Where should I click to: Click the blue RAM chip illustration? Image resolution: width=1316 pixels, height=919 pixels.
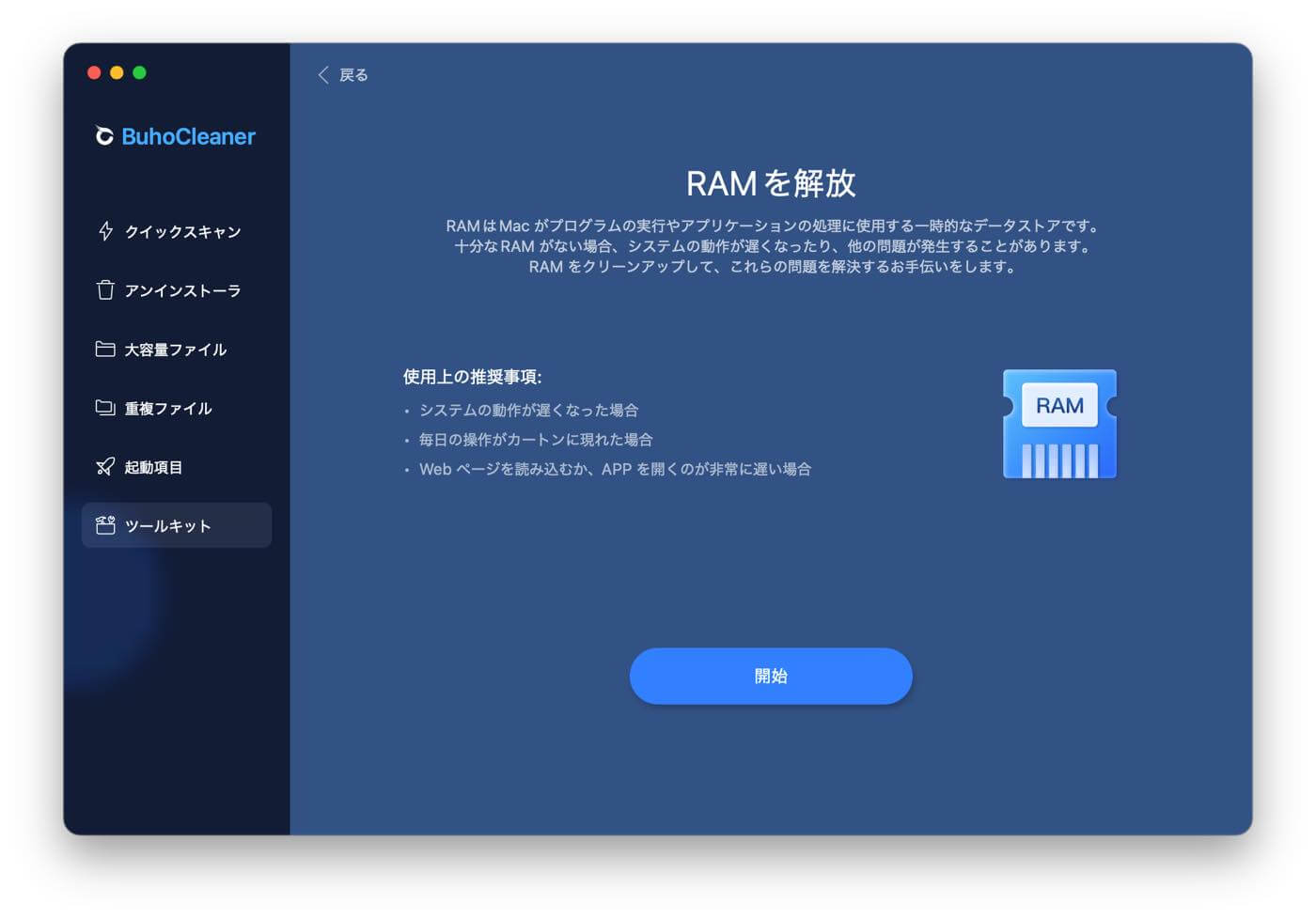pyautogui.click(x=1058, y=424)
